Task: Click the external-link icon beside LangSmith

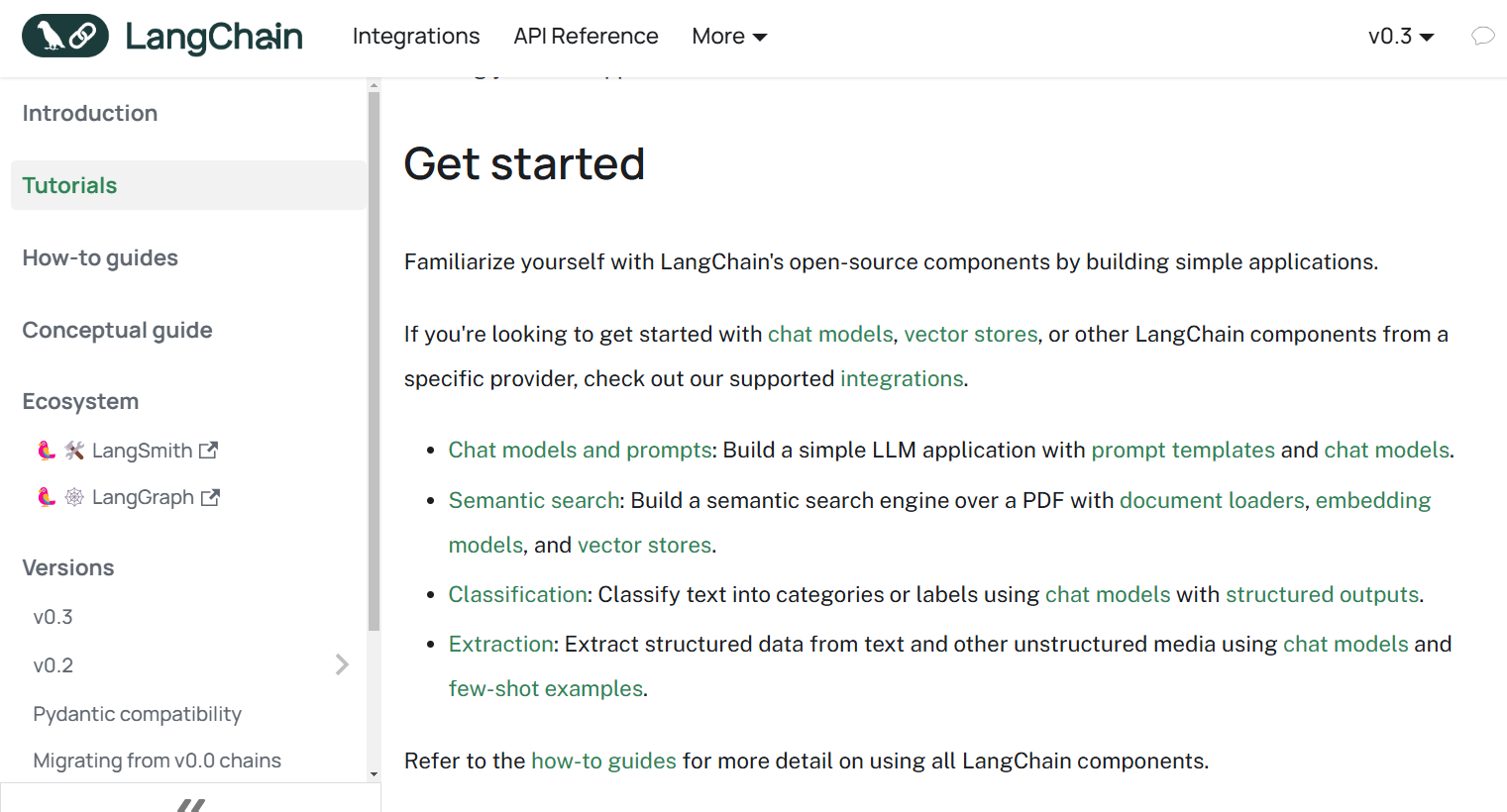Action: click(208, 451)
